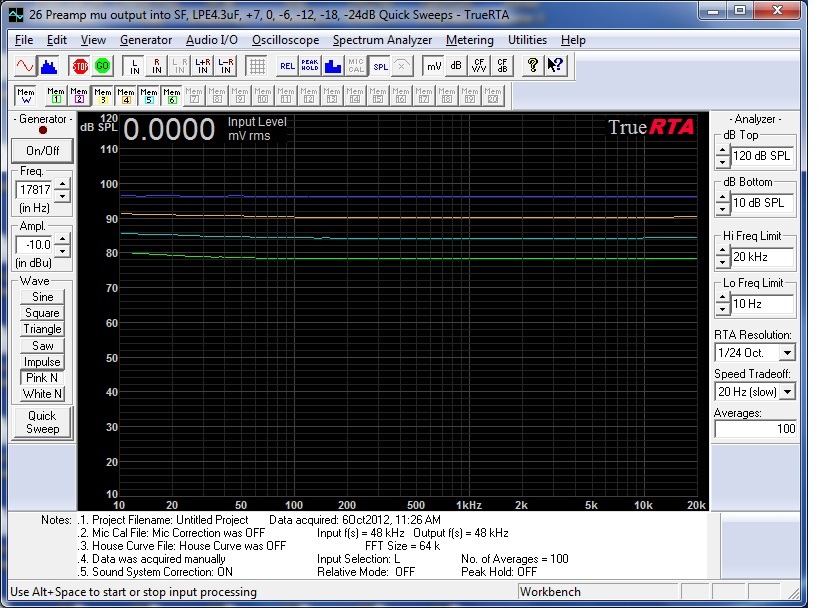Lower Lo Freq Limit with down arrow
Viewport: 819px width, 608px height.
(x=722, y=310)
